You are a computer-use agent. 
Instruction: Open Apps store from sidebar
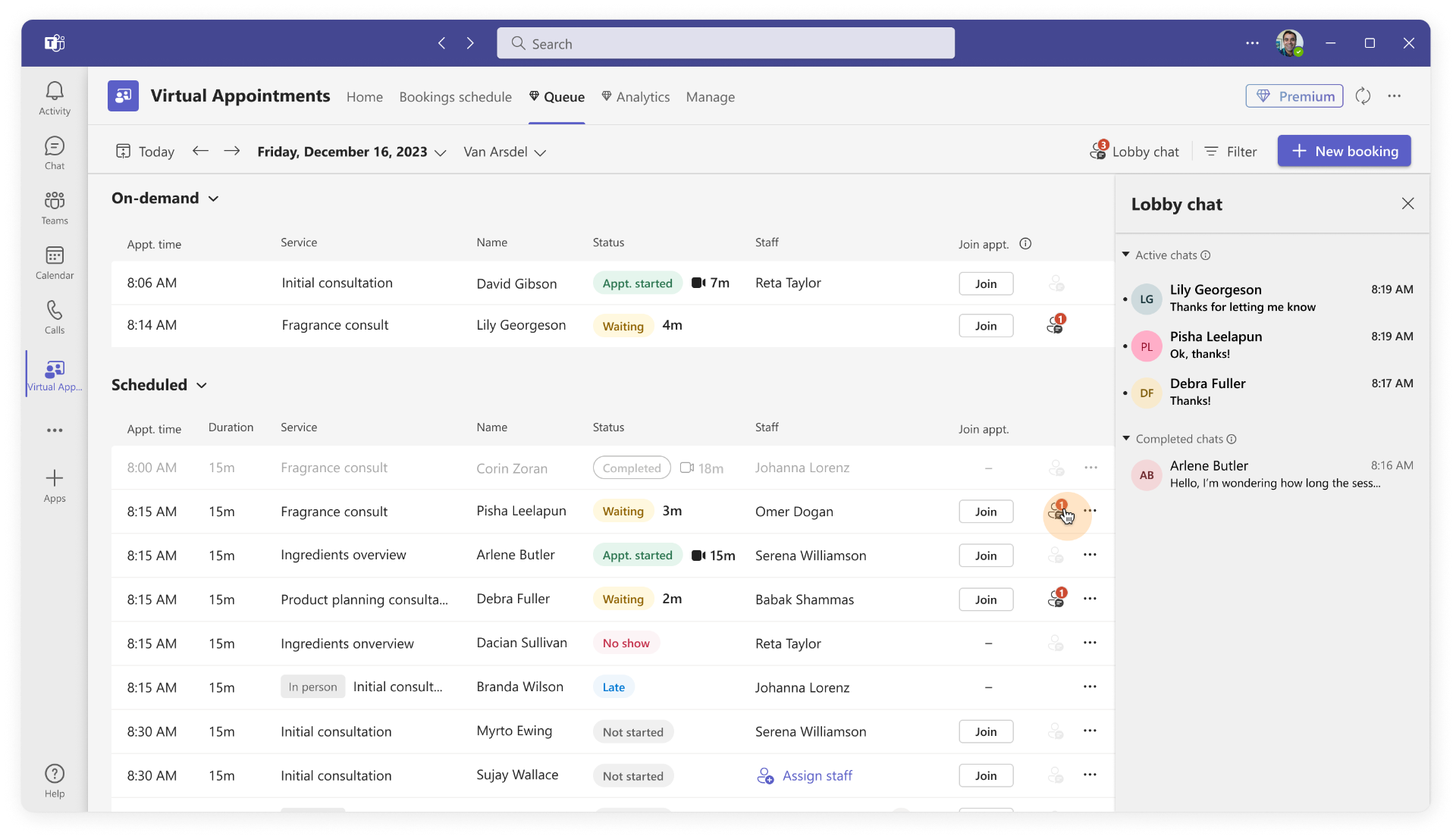55,486
